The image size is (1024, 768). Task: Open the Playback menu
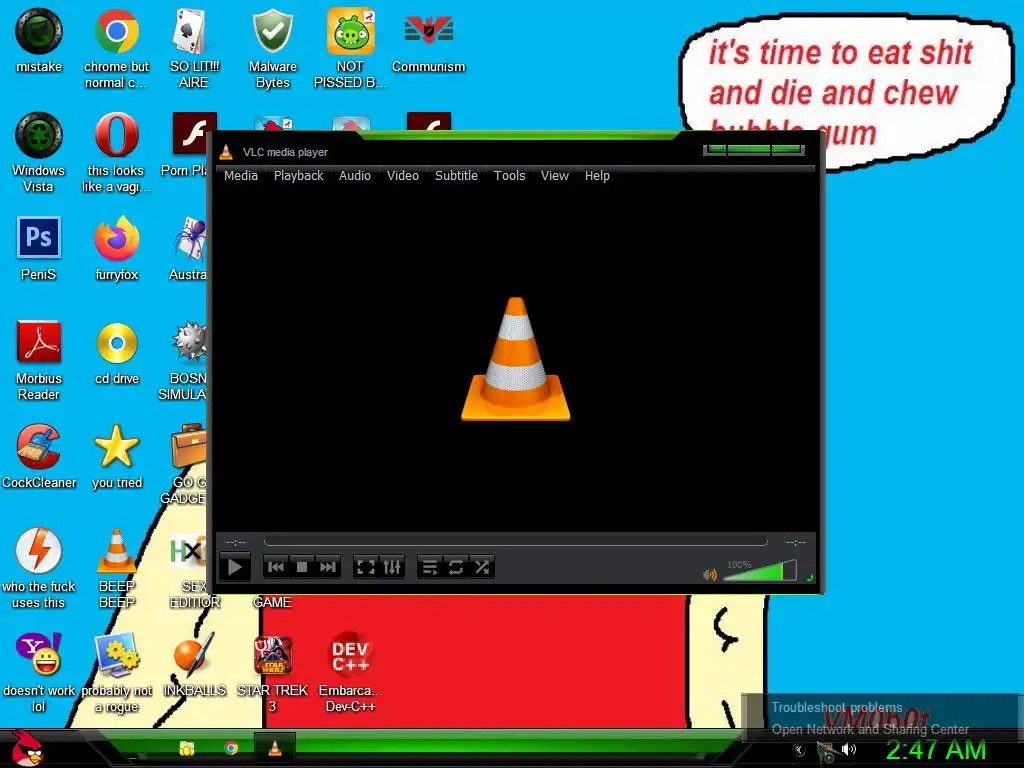298,176
